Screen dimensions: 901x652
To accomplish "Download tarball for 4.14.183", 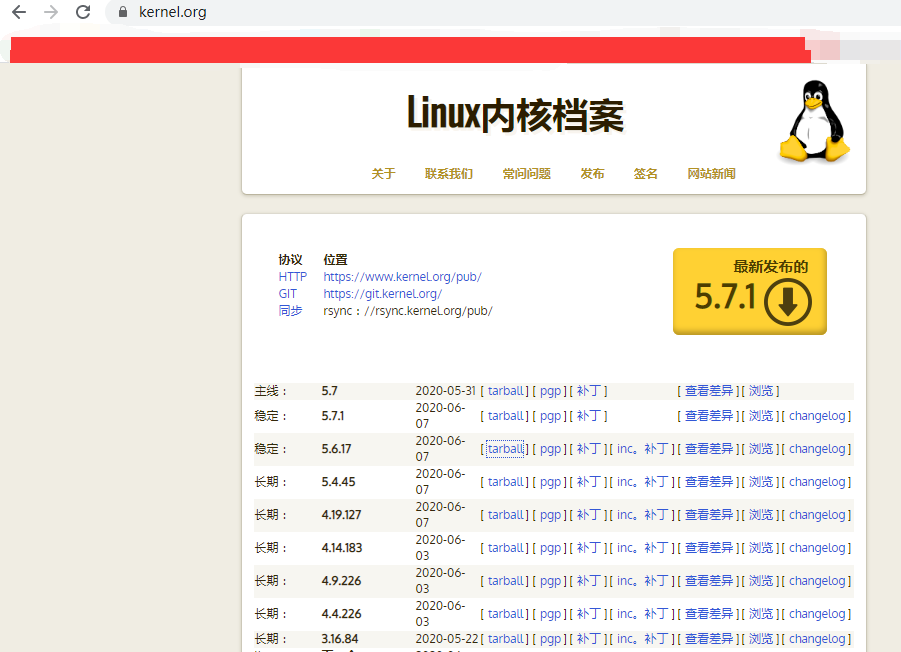I will pos(506,548).
